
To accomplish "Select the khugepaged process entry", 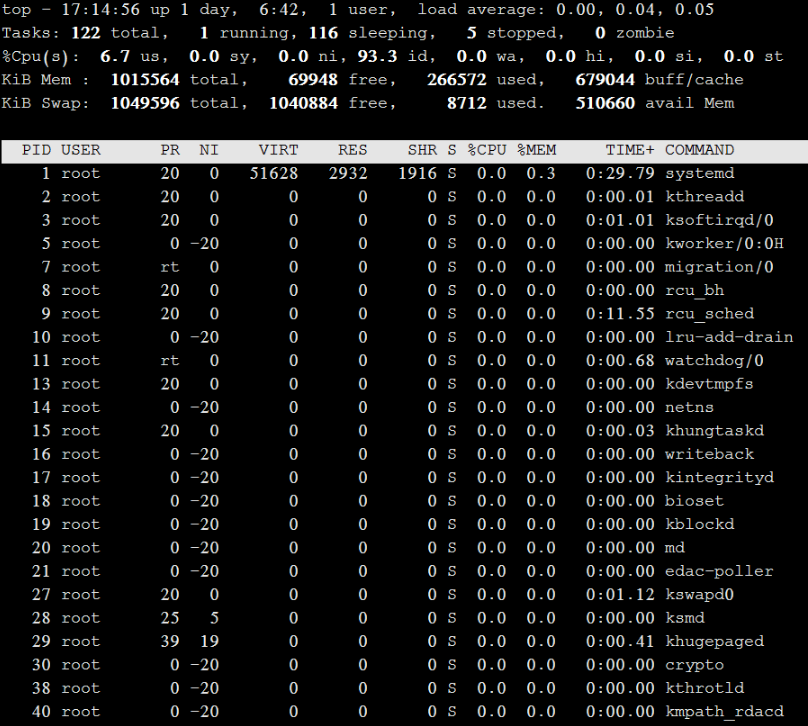I will tap(400, 641).
